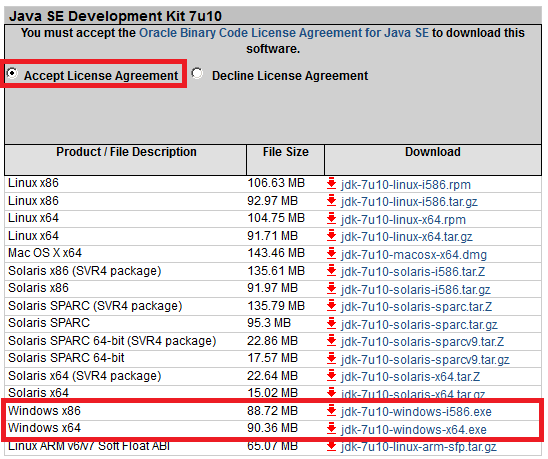Click red download arrow beside solaris-x64.tar.Z
548x459 pixels.
tap(331, 375)
